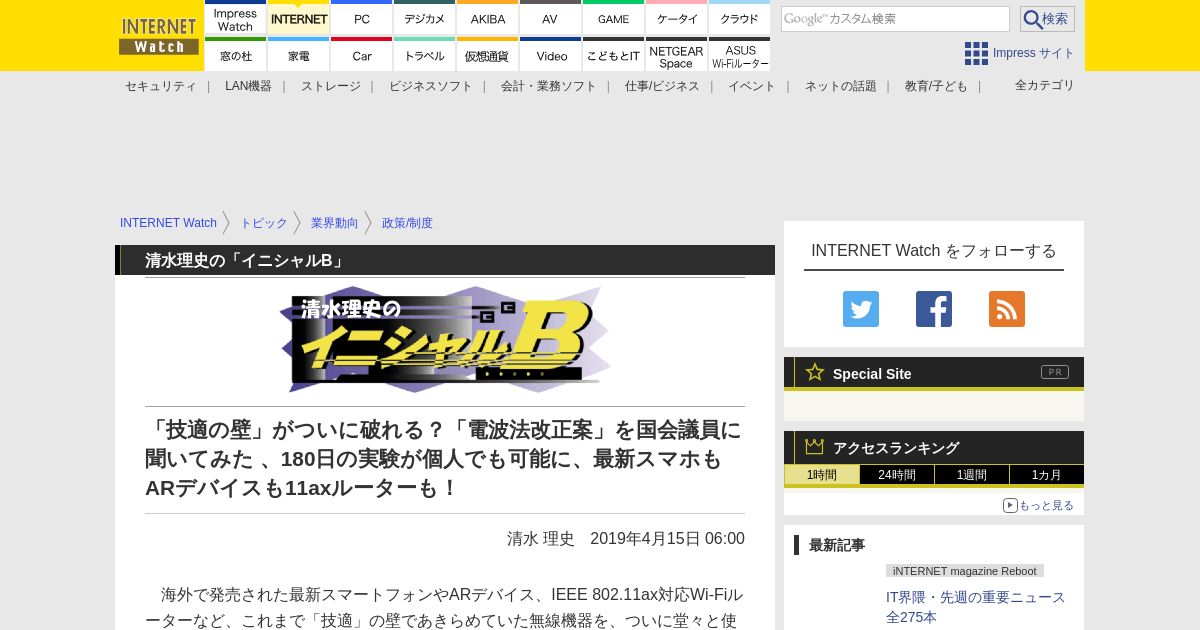Open the 家電 site tab
Image resolution: width=1200 pixels, height=630 pixels.
299,55
